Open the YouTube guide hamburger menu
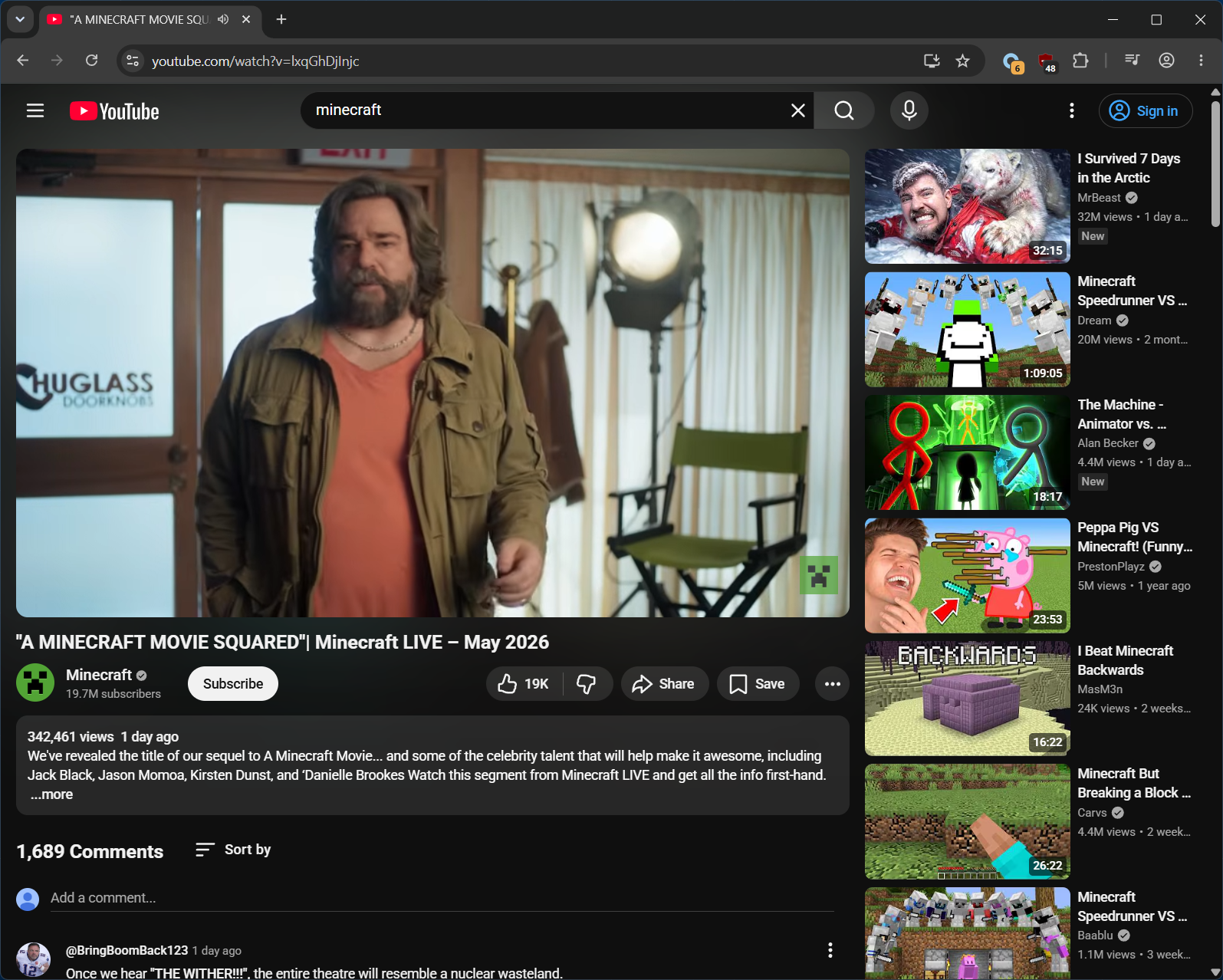This screenshot has height=980, width=1223. point(35,111)
